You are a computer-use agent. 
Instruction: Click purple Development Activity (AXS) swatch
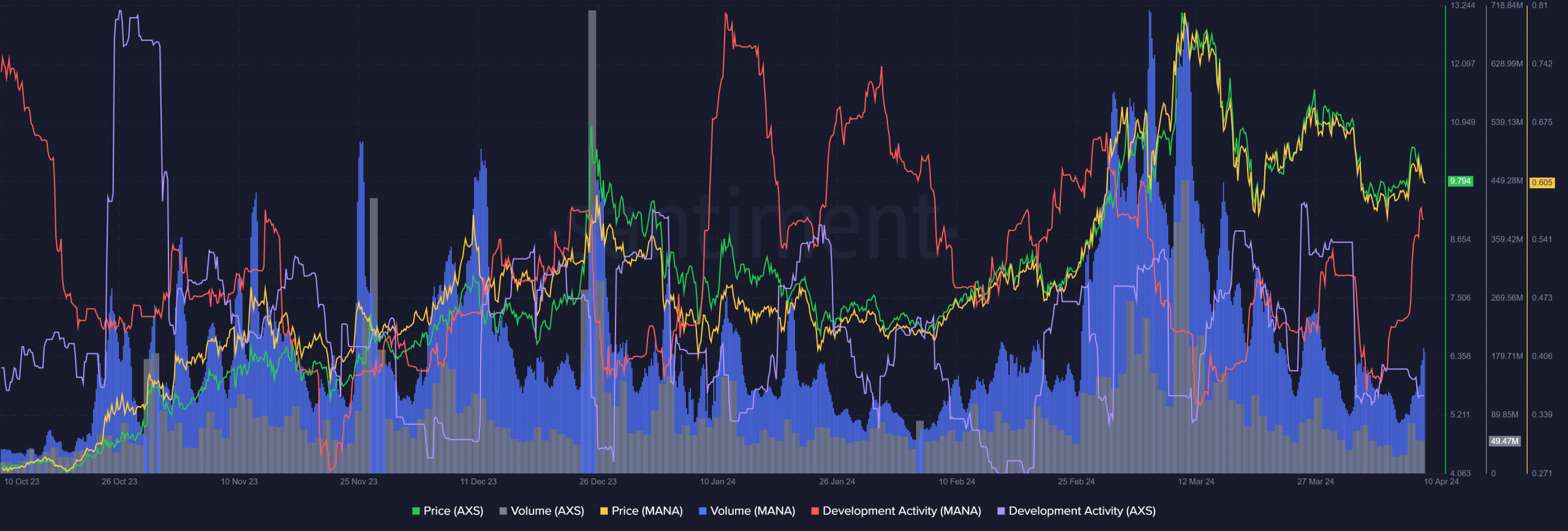pos(1001,511)
